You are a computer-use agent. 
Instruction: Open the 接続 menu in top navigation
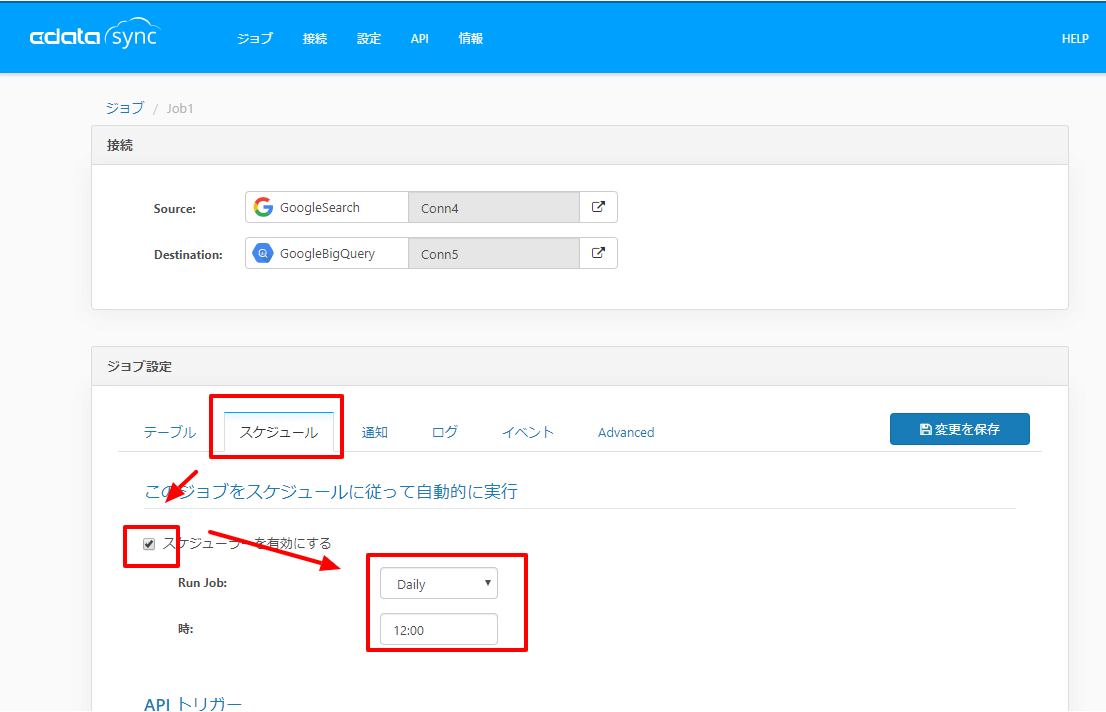(315, 39)
